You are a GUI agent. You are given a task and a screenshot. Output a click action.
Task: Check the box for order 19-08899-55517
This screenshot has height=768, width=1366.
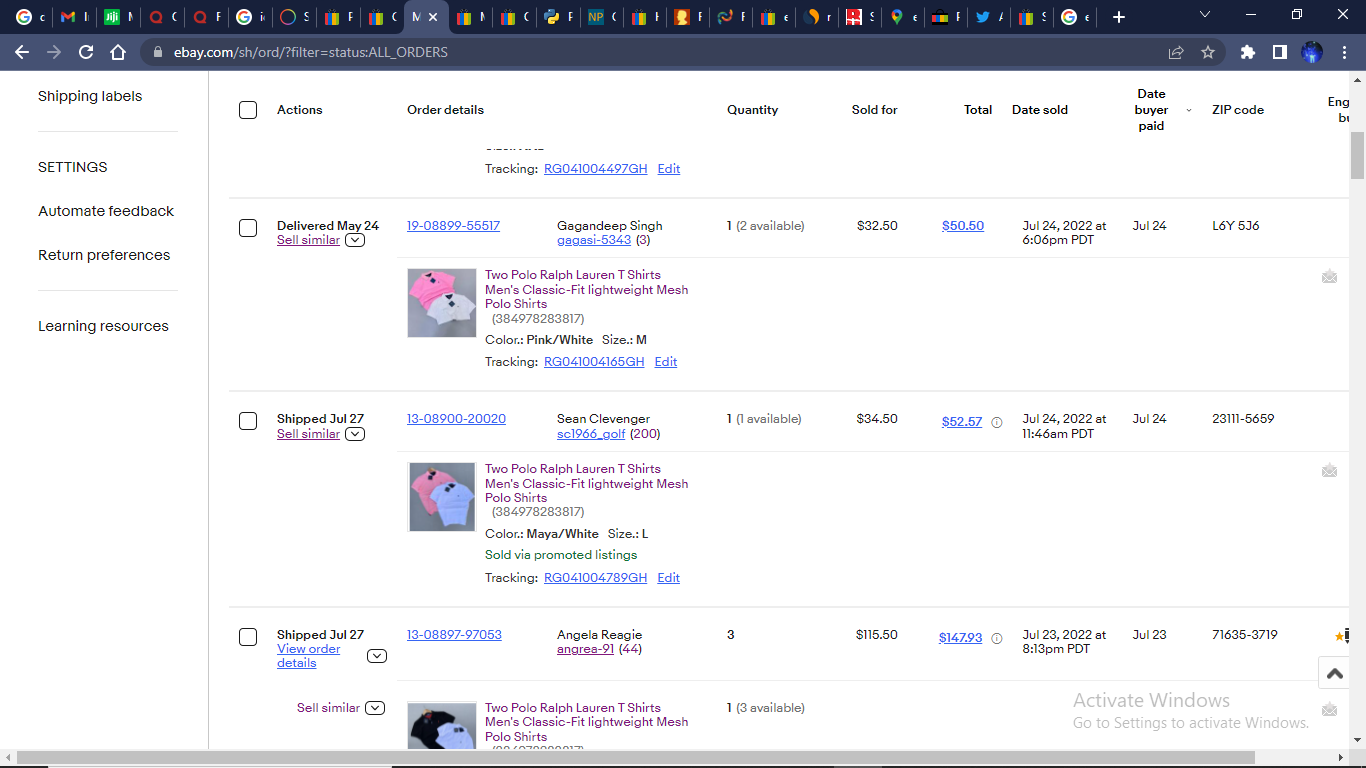248,228
